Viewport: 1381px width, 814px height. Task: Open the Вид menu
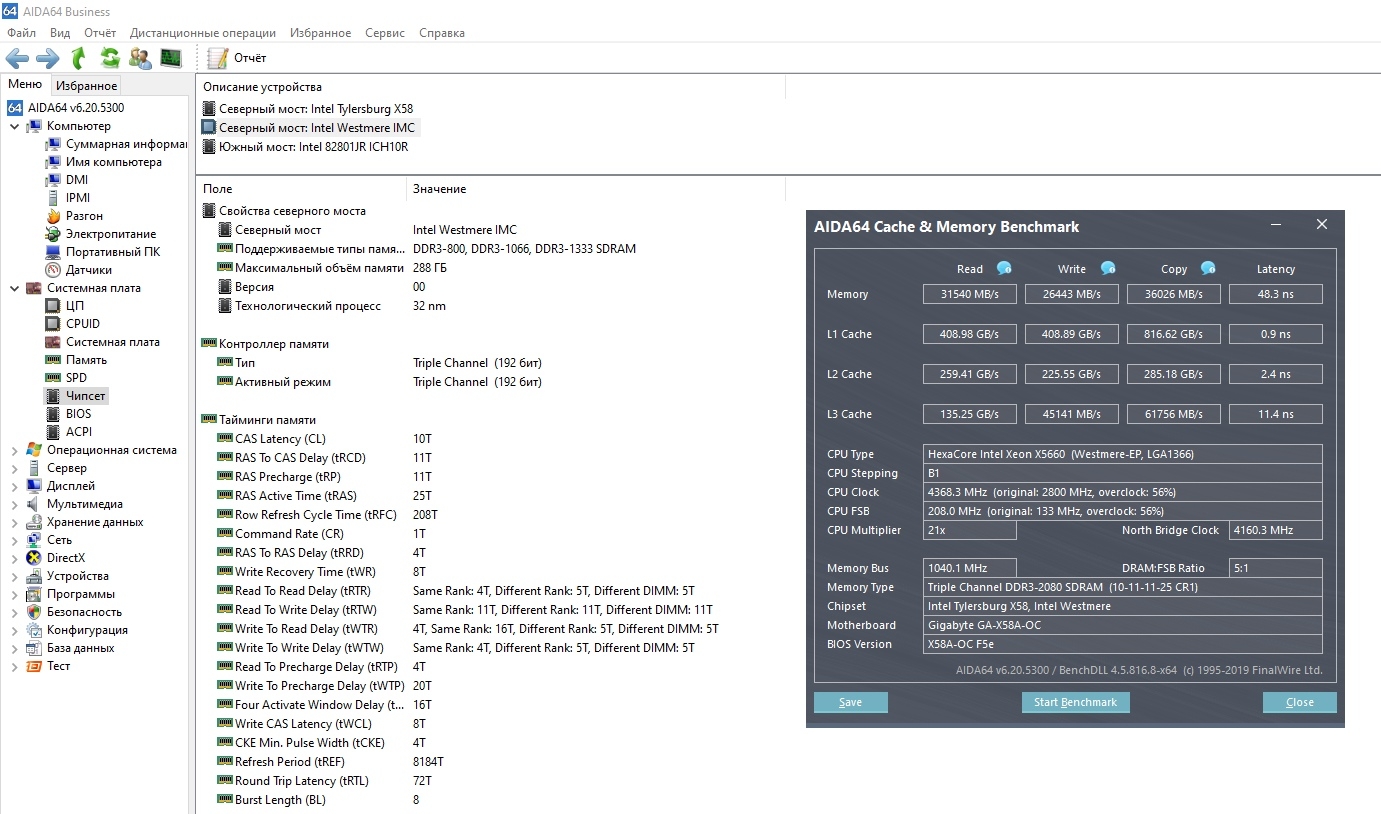click(x=60, y=33)
